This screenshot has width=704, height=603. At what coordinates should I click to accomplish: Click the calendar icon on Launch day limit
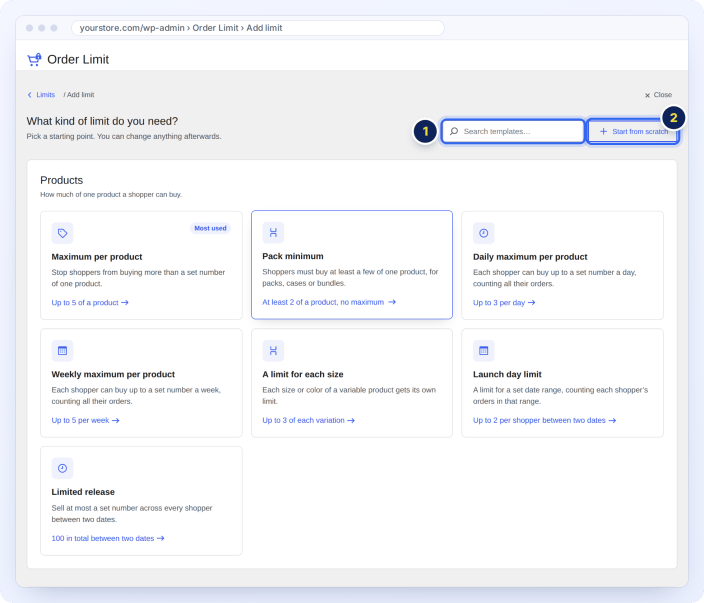pos(484,351)
